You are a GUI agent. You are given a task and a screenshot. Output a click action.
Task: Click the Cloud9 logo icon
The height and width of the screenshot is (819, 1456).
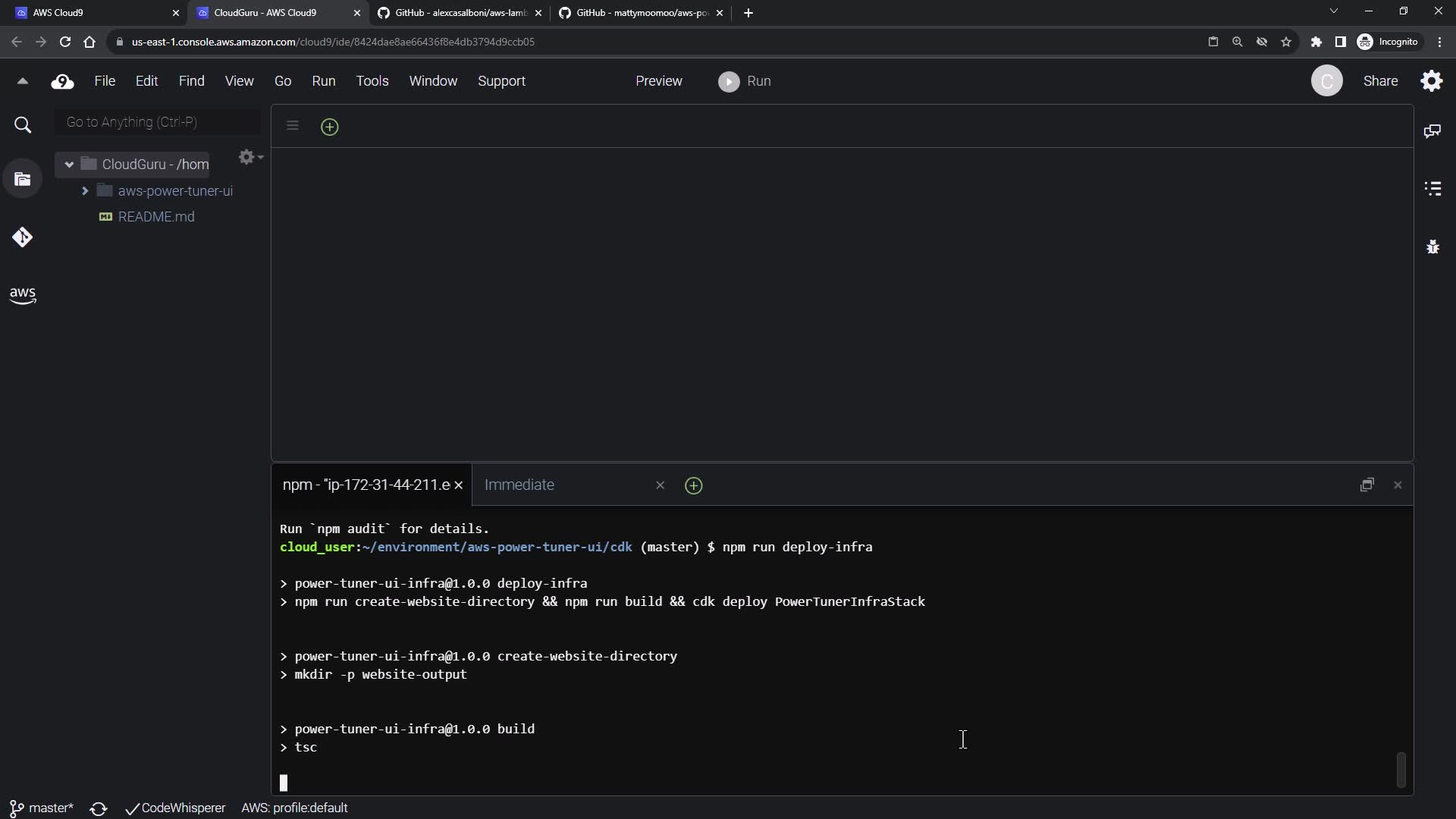point(62,81)
